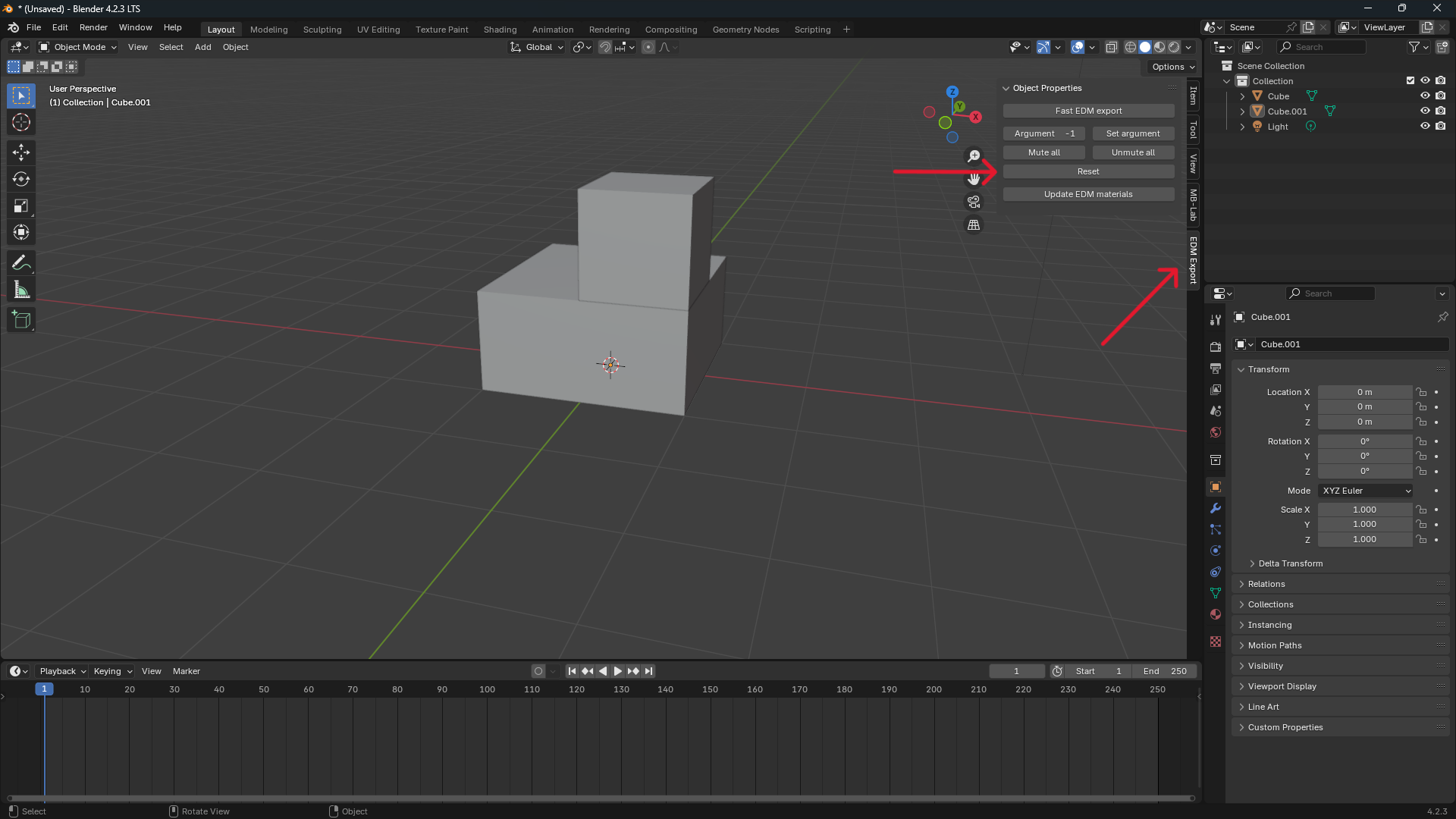Open the Playback dropdown in the timeline
The image size is (1456, 819).
point(63,671)
